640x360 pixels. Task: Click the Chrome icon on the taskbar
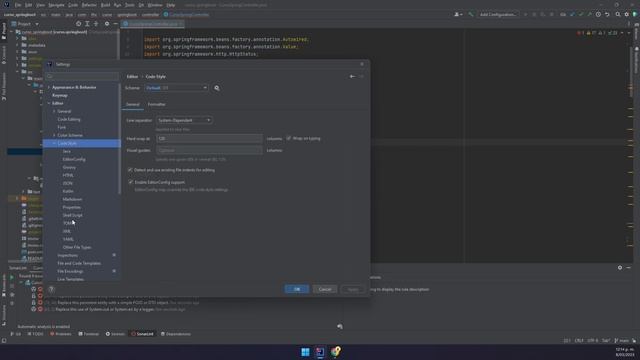pos(336,352)
